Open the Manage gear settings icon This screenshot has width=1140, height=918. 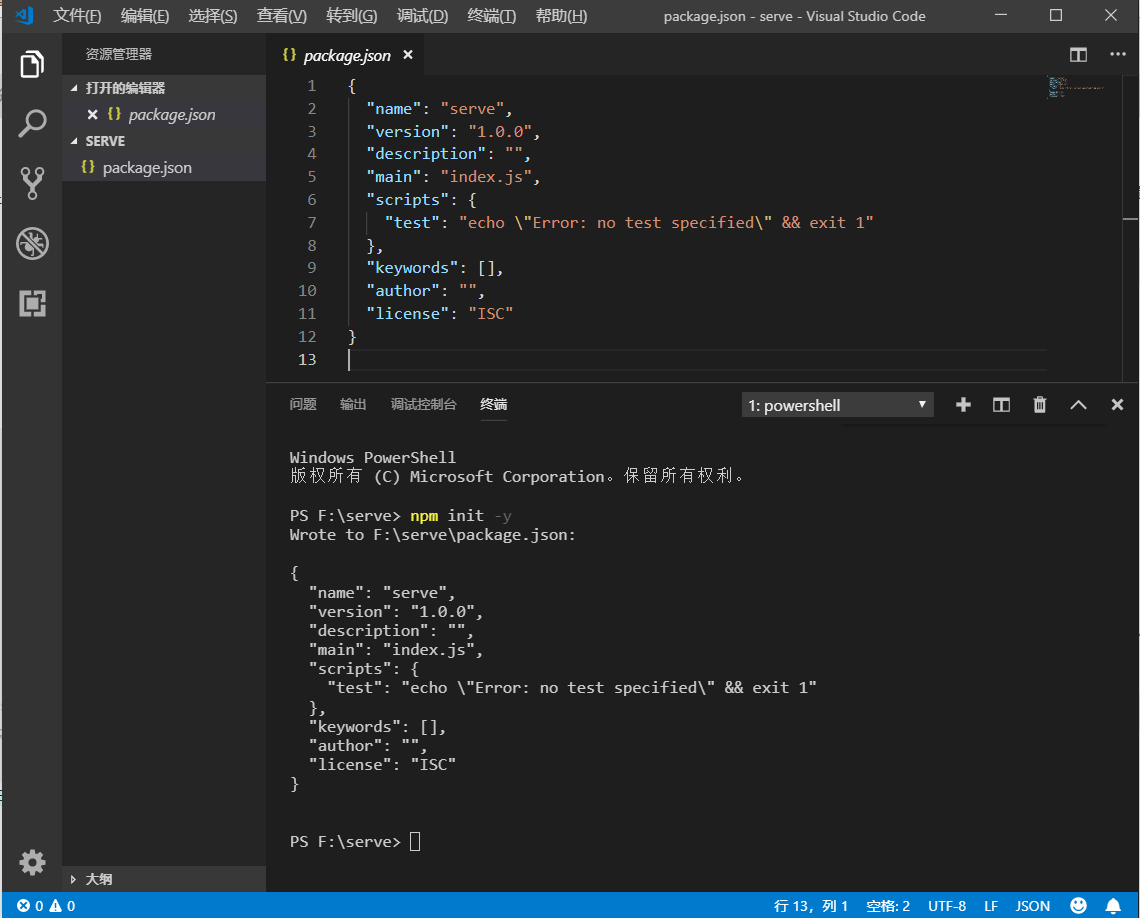coord(32,863)
